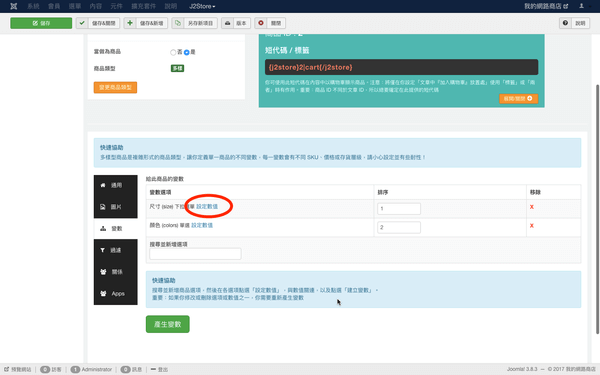Click the 變數選項 column header
This screenshot has width=600, height=375.
tap(160, 192)
